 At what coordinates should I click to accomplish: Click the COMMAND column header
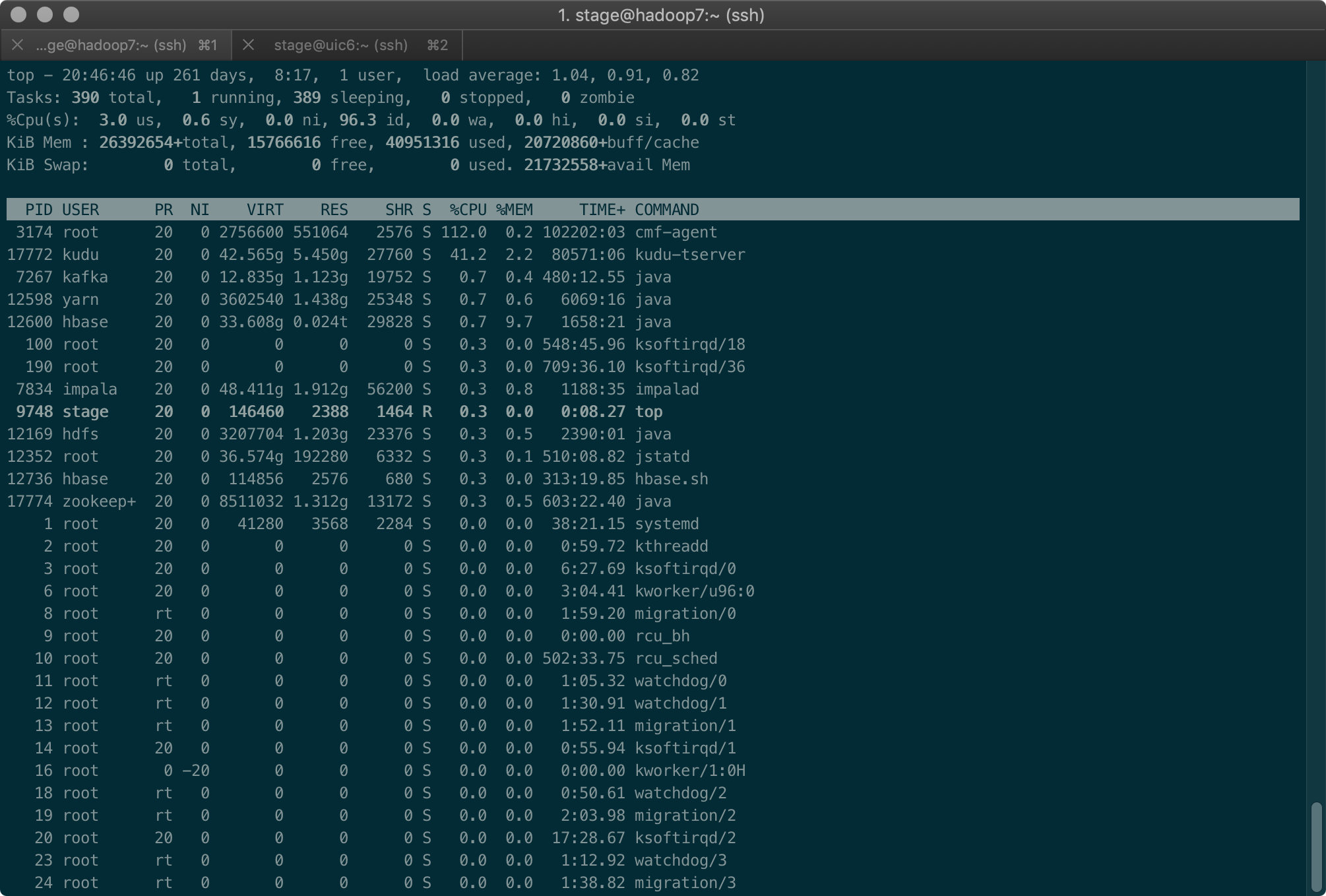pos(666,210)
